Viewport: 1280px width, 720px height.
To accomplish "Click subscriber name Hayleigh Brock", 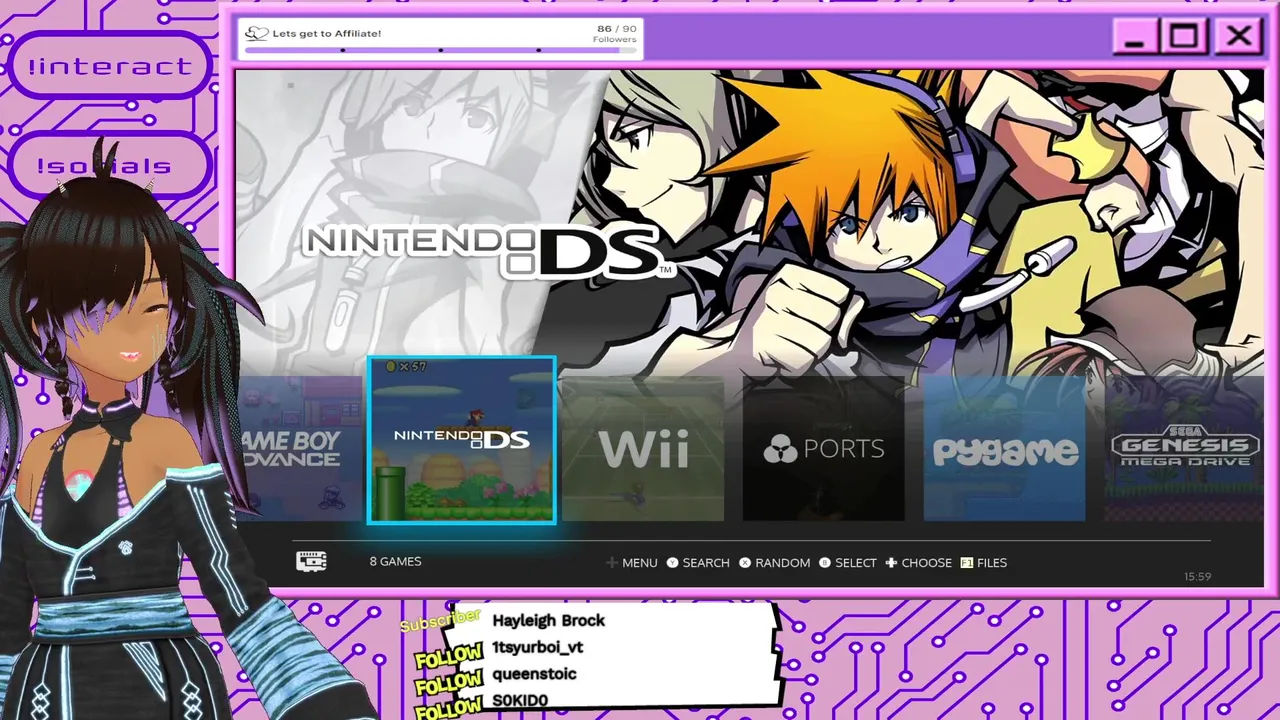I will [548, 620].
